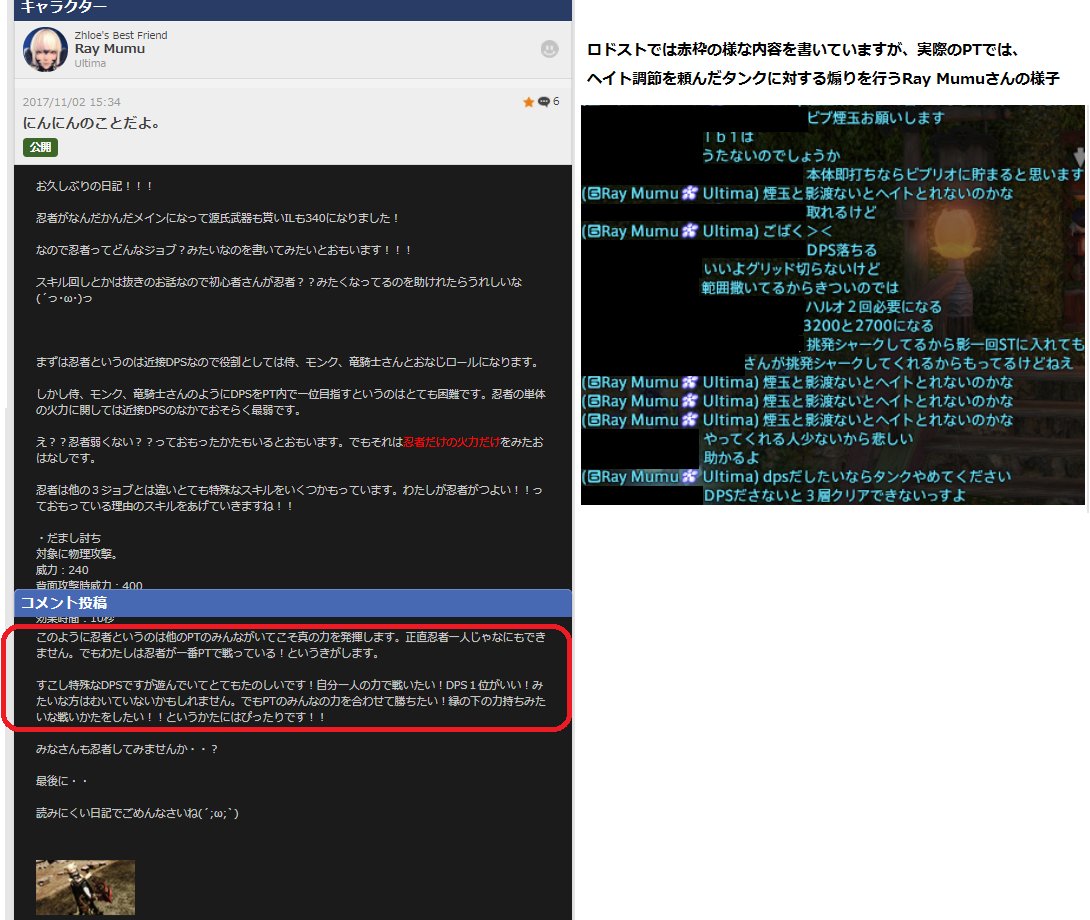This screenshot has height=920, width=1090.
Task: Click the line お久しぶりの日記！！！
Action: [x=95, y=186]
